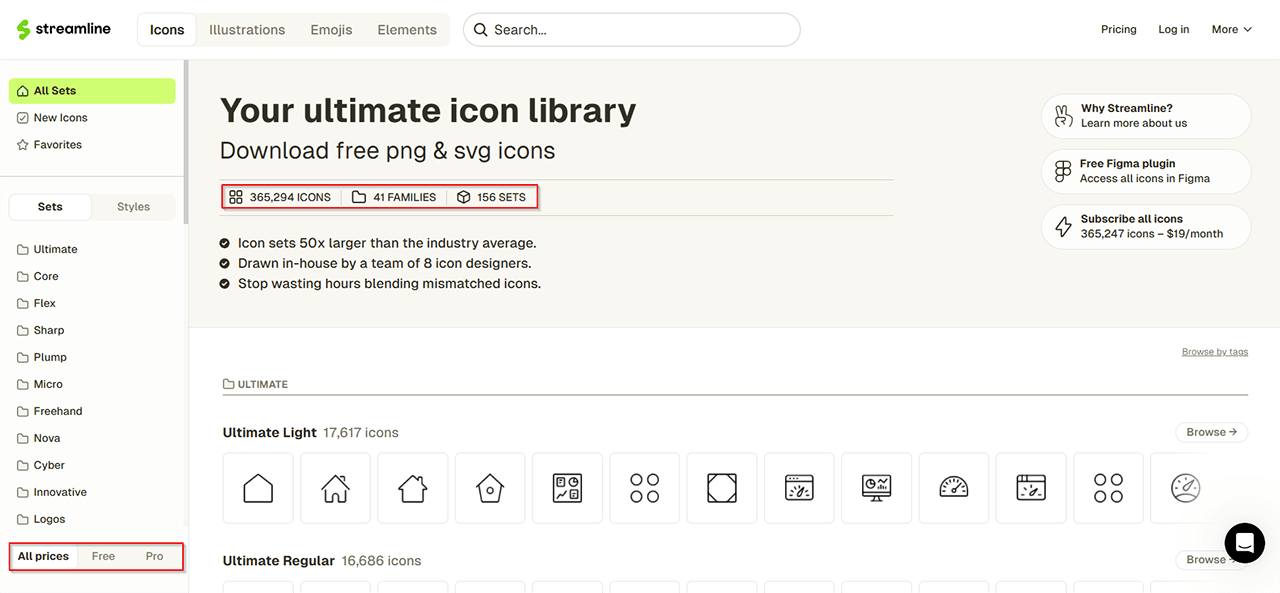Select the Pro price filter
Screen dimensions: 1280x593
click(x=154, y=556)
